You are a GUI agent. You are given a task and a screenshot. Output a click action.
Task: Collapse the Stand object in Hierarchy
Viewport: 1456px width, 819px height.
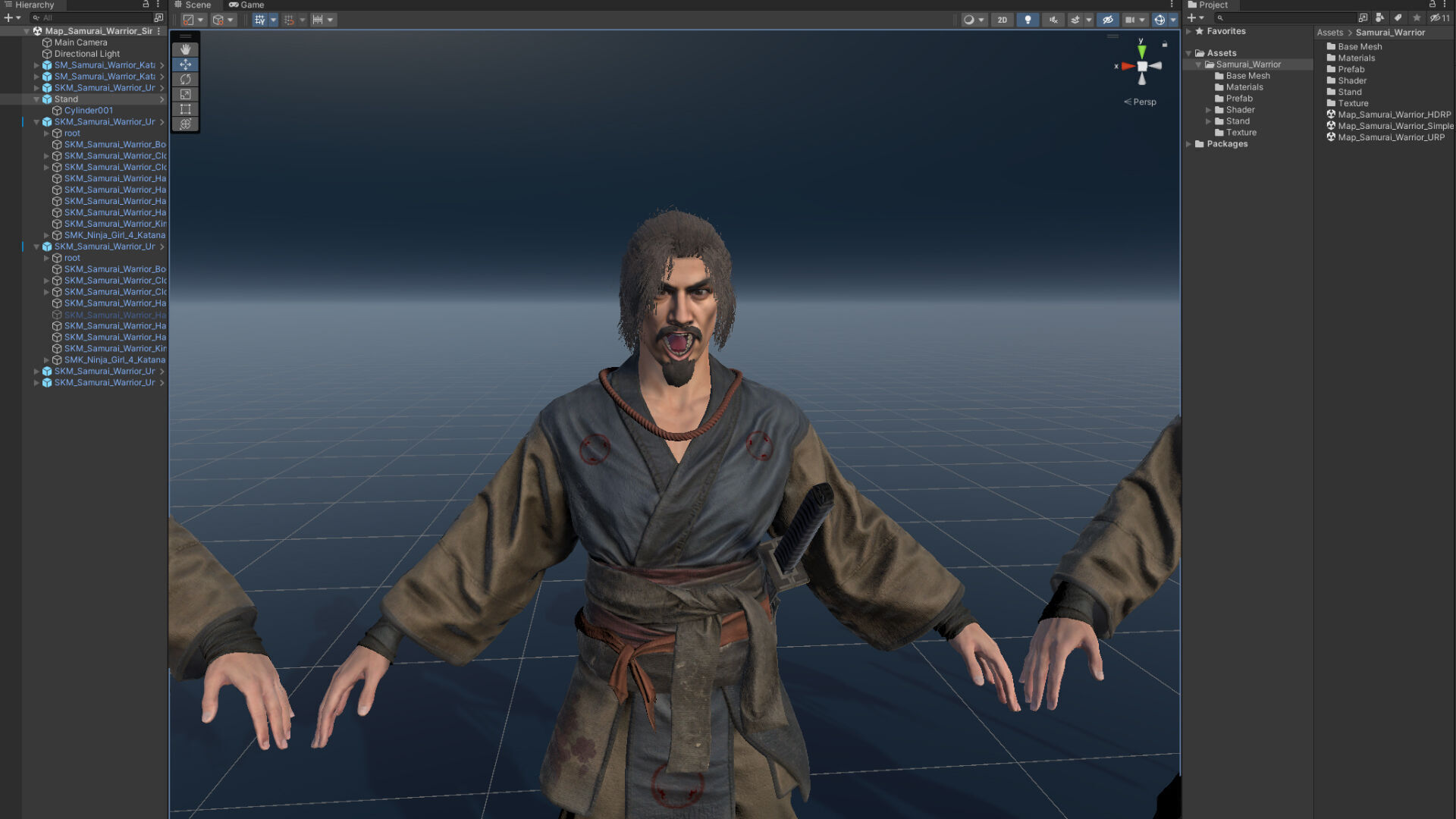tap(36, 99)
